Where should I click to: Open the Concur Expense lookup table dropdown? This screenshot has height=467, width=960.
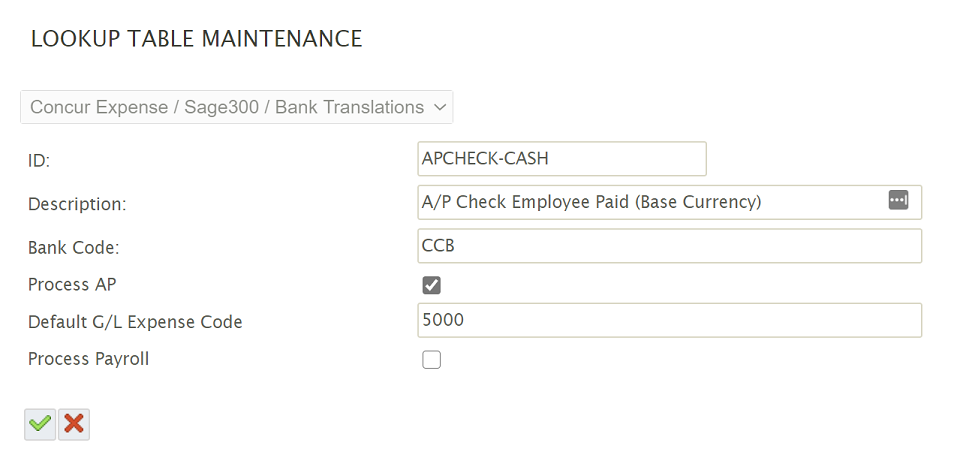(x=236, y=107)
